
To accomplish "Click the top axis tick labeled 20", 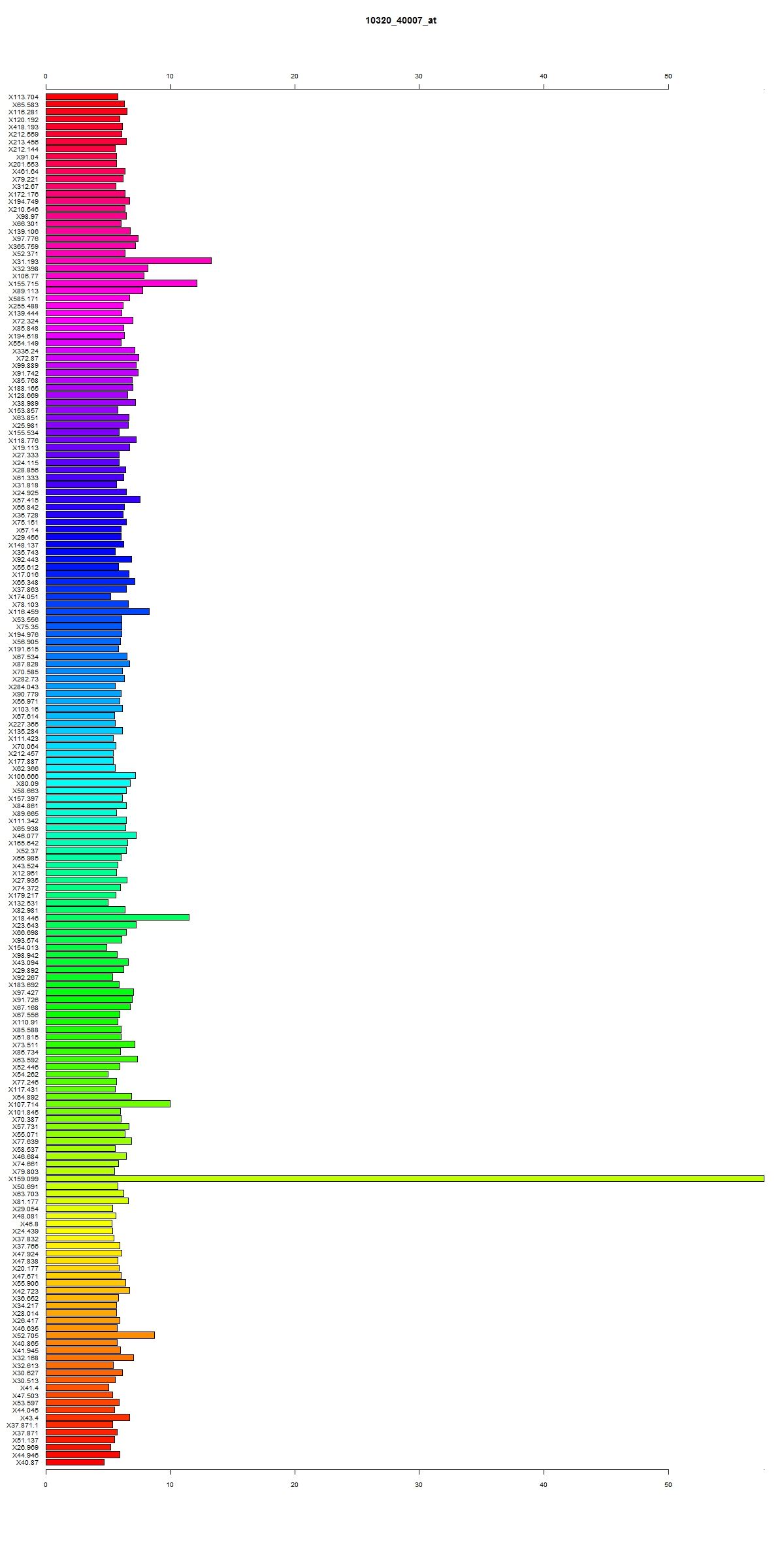I will click(x=295, y=76).
